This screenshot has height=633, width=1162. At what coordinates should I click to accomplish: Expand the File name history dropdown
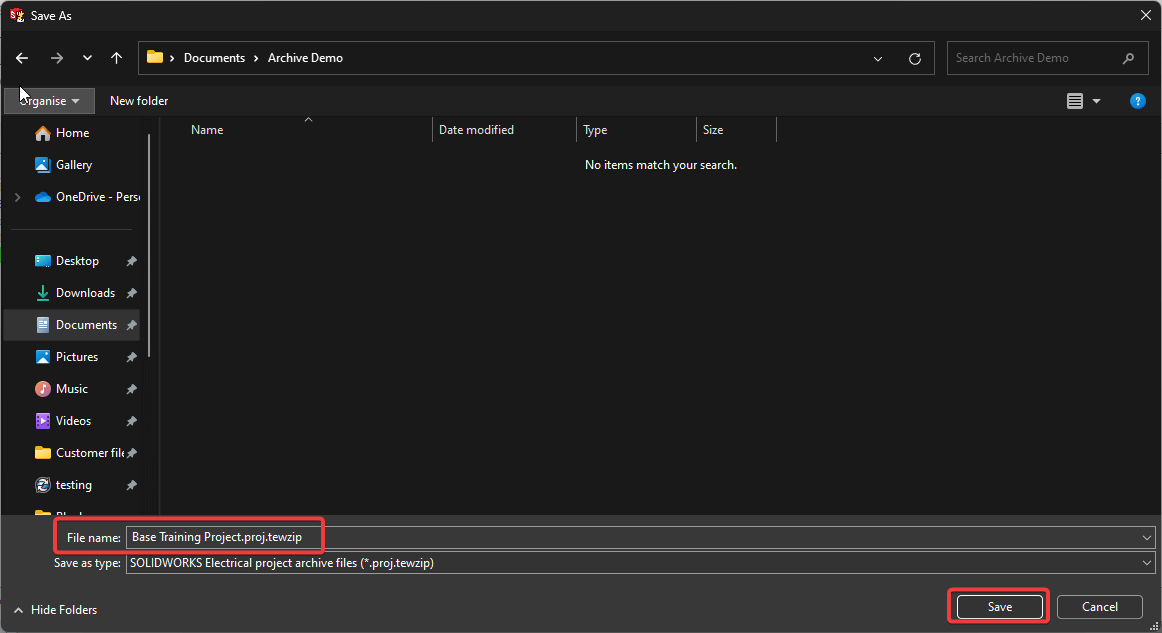pos(1146,538)
